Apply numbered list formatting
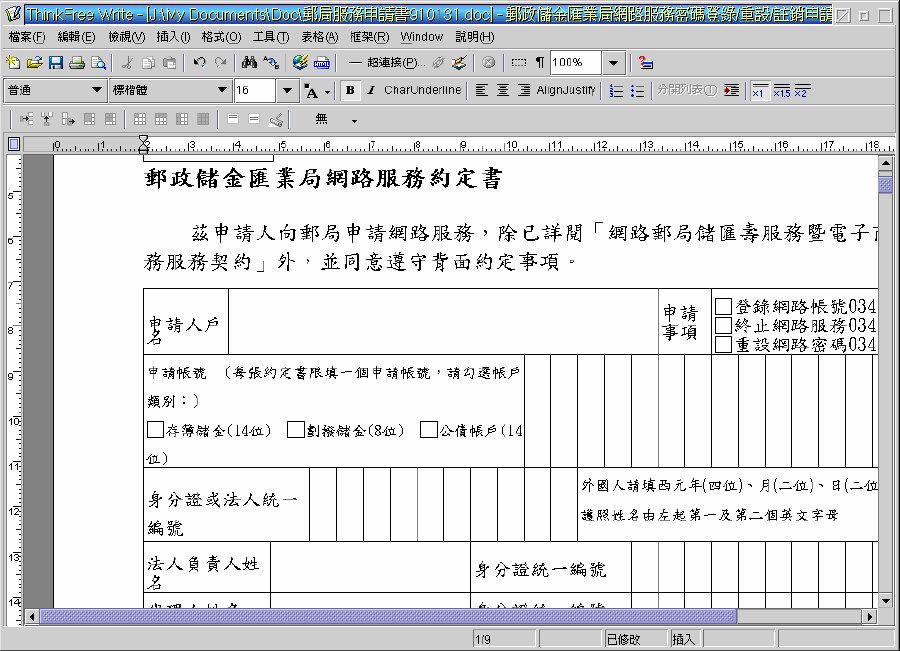This screenshot has height=651, width=900. coord(616,91)
